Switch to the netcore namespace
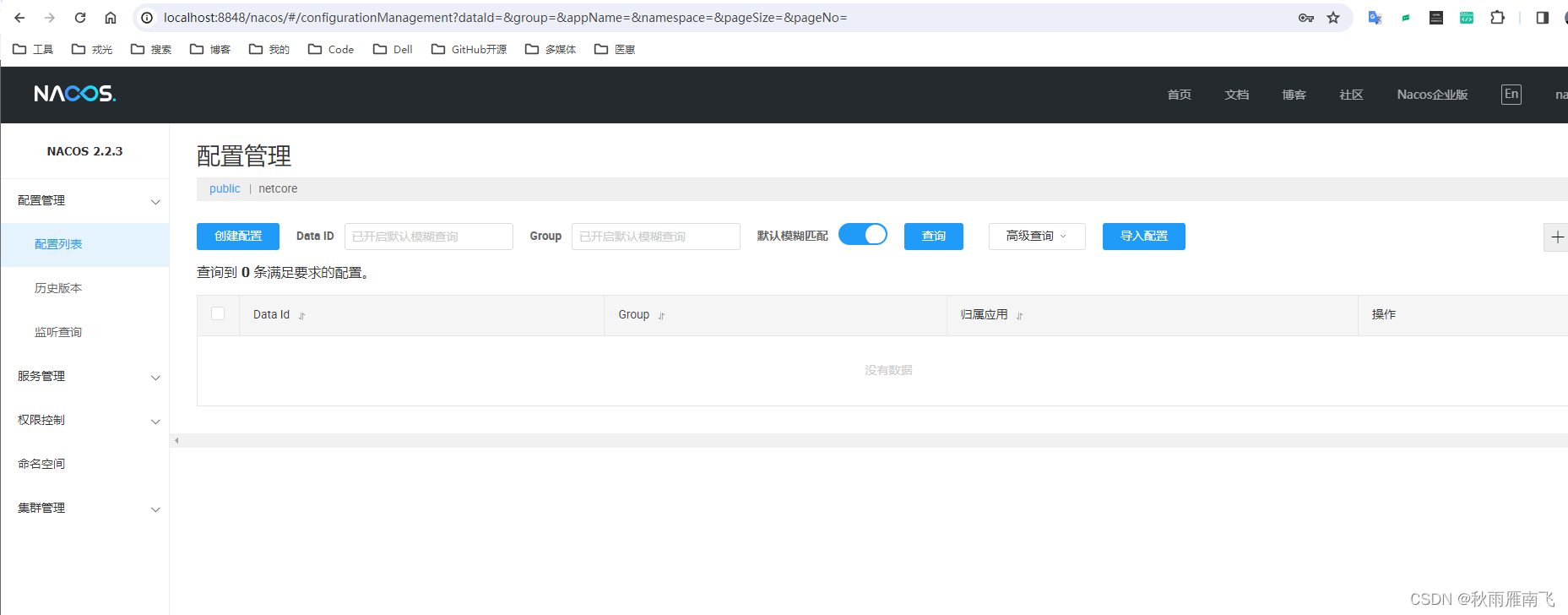 point(278,189)
